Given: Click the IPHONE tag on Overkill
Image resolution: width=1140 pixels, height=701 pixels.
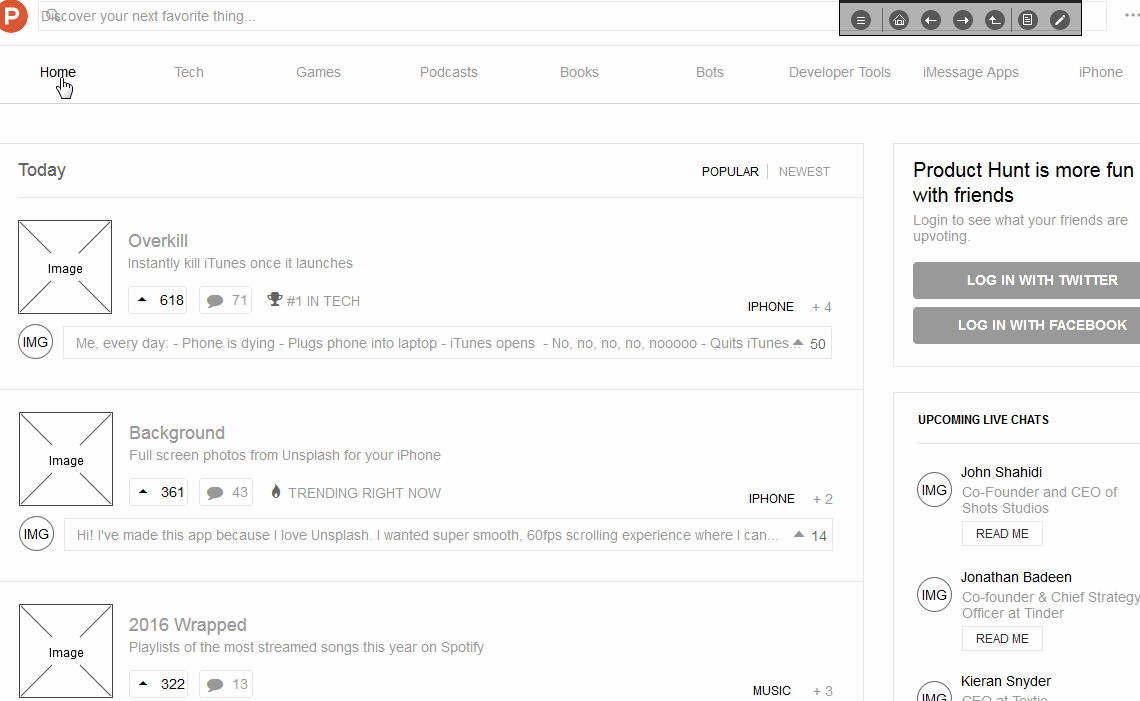Looking at the screenshot, I should tap(771, 307).
